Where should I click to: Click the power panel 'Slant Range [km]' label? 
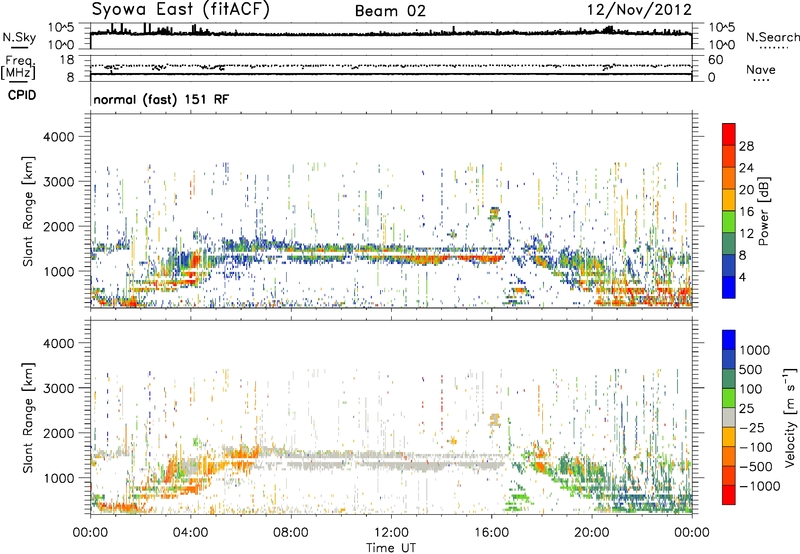tap(28, 211)
